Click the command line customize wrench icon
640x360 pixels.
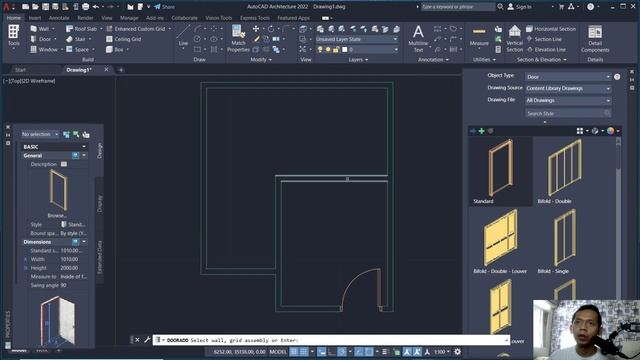coord(147,340)
